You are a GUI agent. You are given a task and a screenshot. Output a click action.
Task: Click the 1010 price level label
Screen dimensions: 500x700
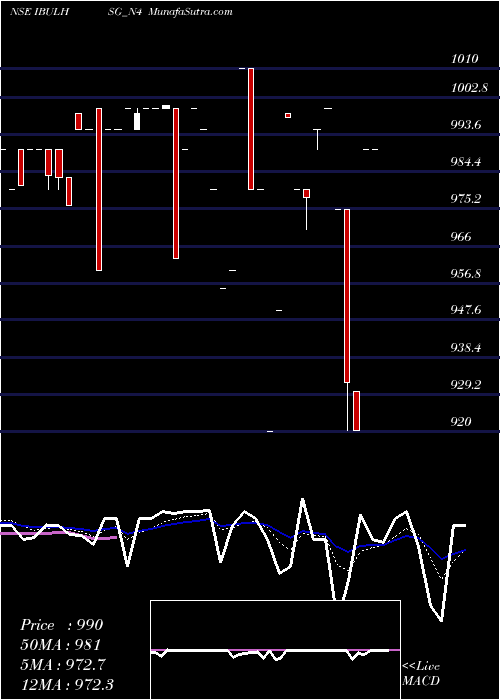465,59
